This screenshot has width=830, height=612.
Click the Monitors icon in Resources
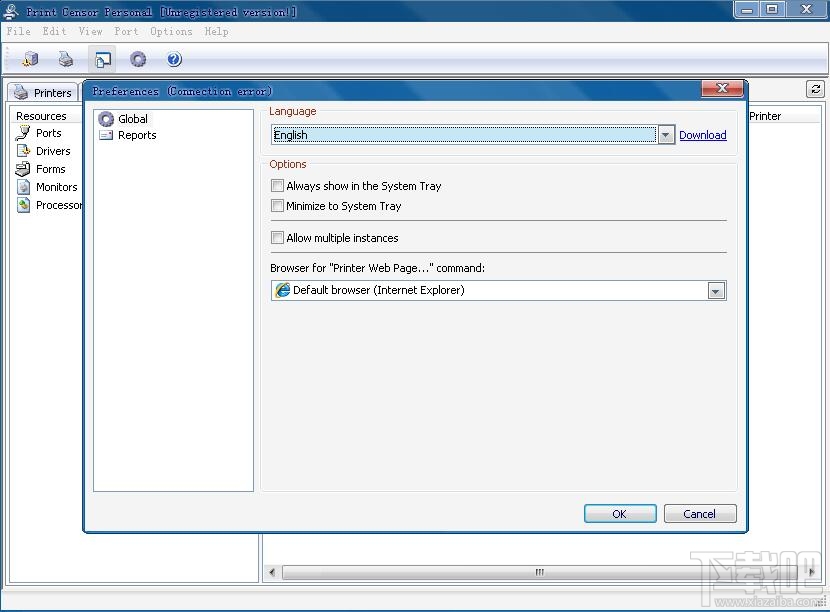tap(23, 187)
